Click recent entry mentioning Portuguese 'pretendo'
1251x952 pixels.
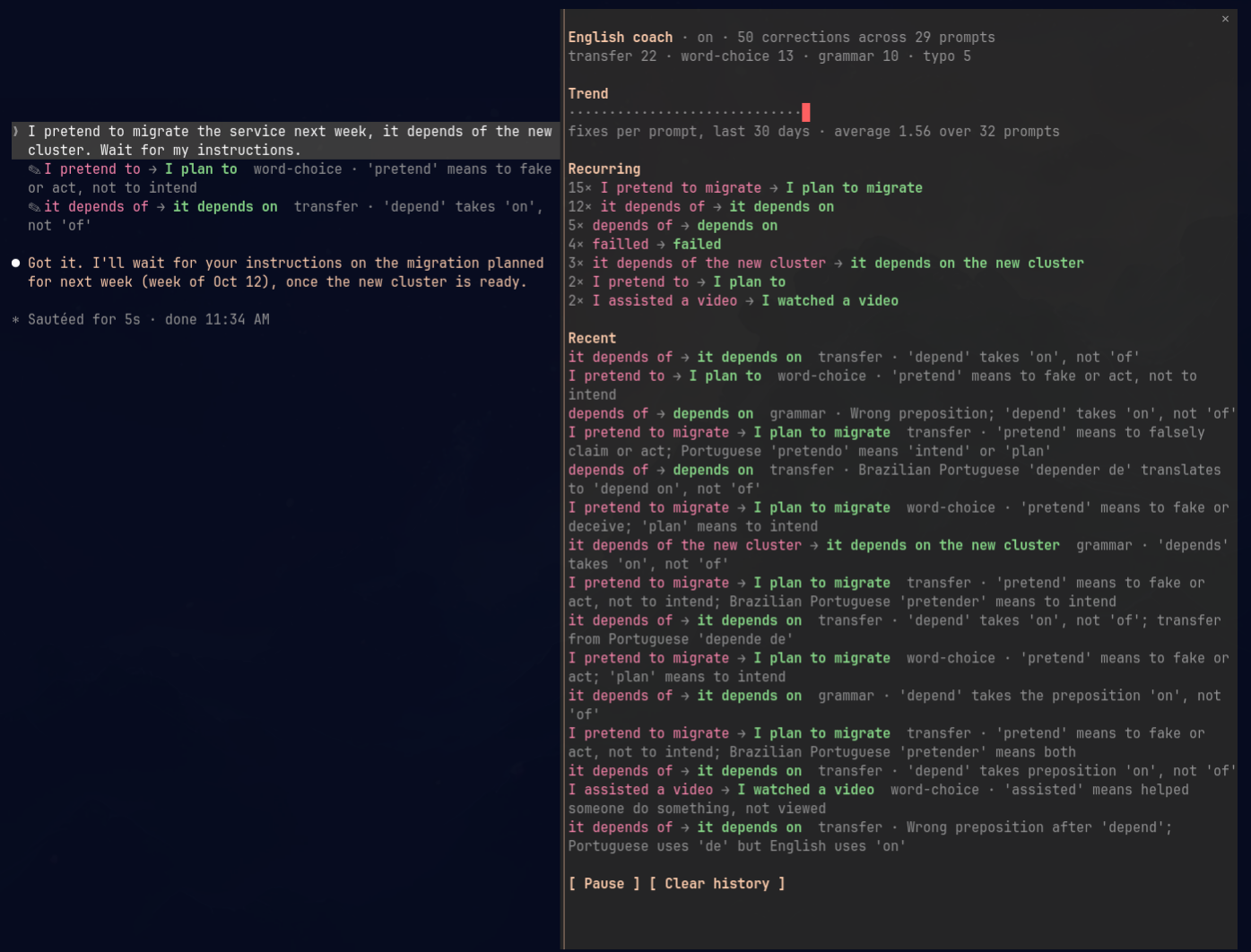coord(887,442)
